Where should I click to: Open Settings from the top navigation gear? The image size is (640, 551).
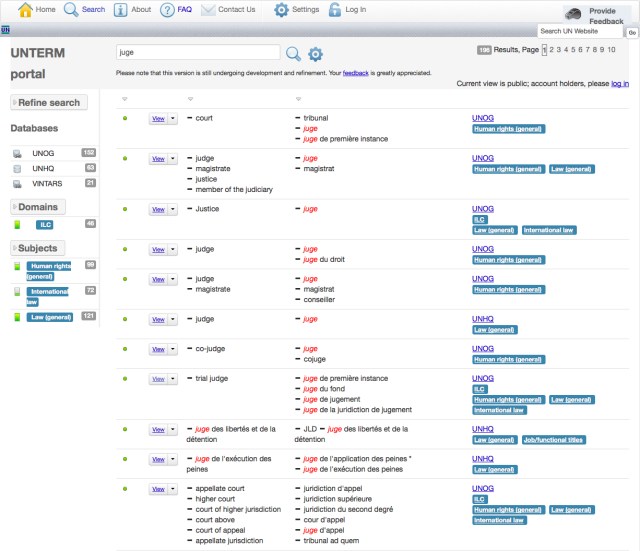click(281, 10)
